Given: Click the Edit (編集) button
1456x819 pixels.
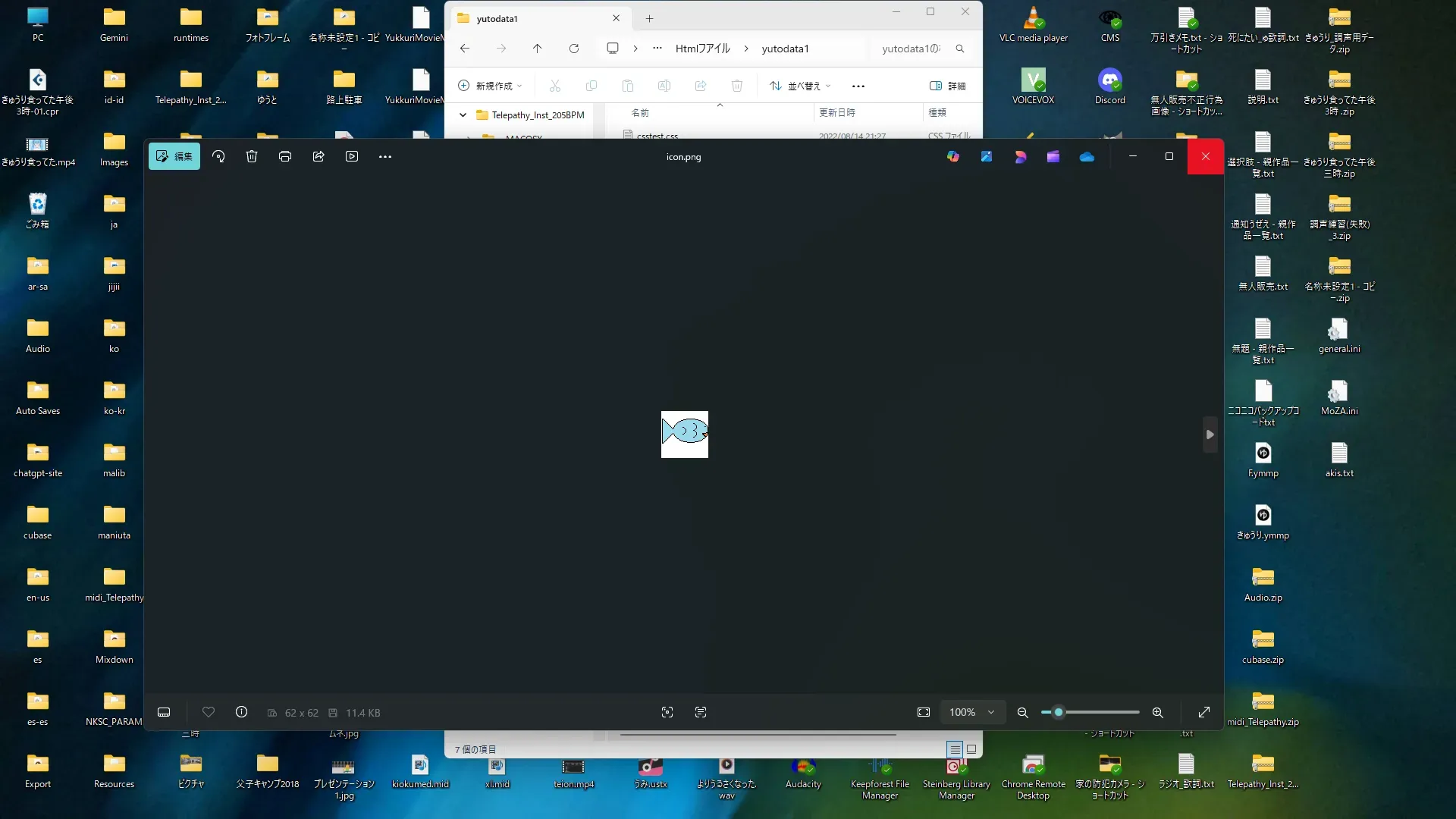Looking at the screenshot, I should [174, 156].
